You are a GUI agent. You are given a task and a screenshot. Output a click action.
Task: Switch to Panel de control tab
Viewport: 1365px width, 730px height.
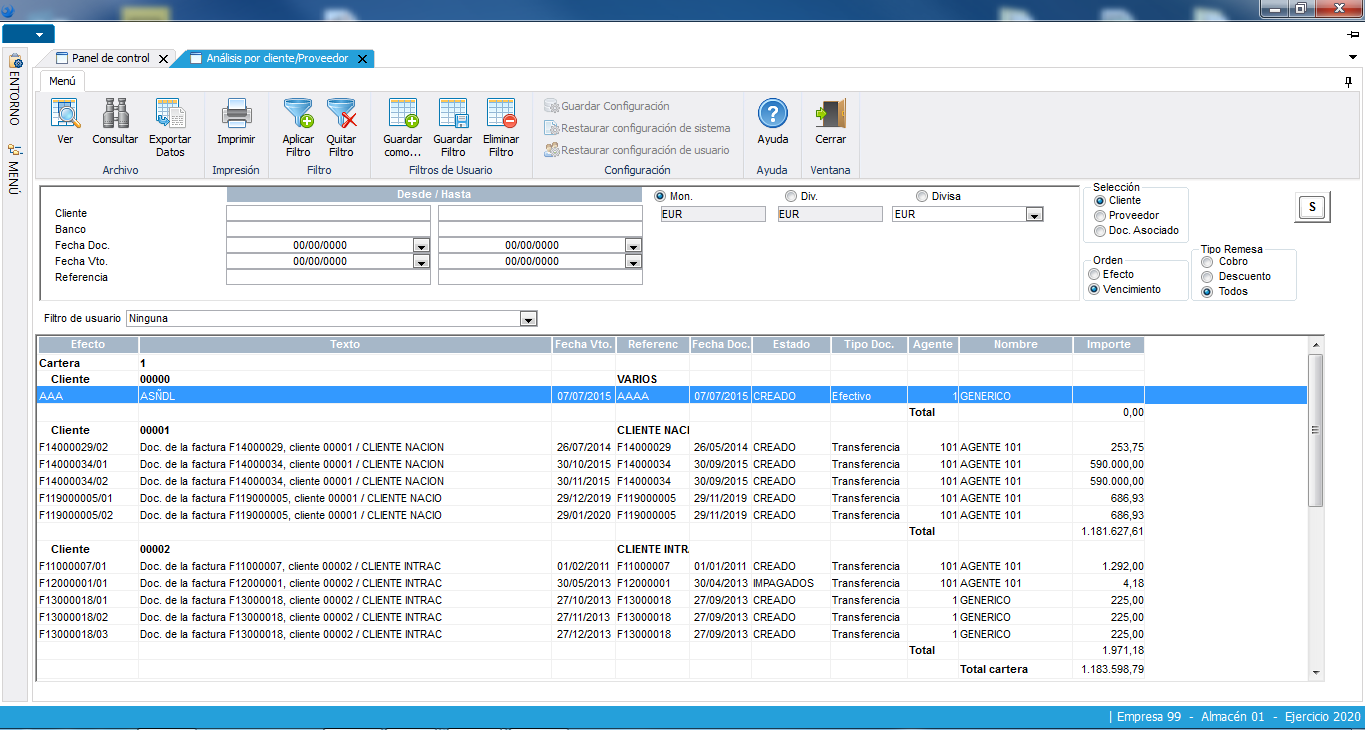pos(109,59)
